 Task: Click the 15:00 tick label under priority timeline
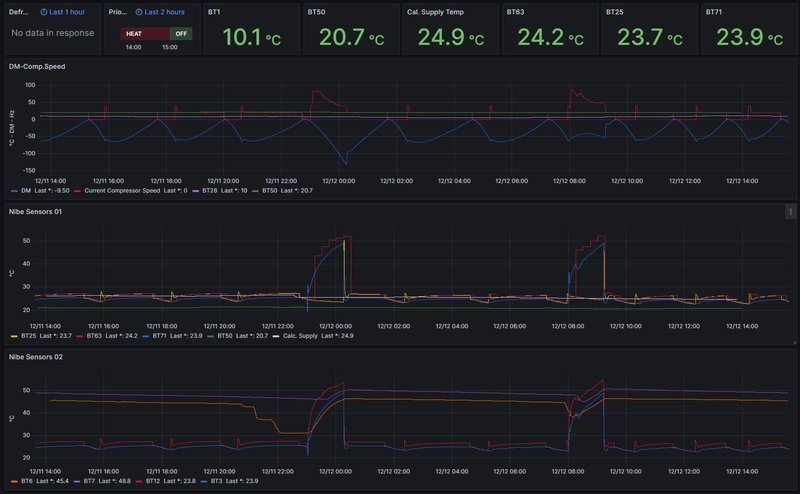click(170, 47)
